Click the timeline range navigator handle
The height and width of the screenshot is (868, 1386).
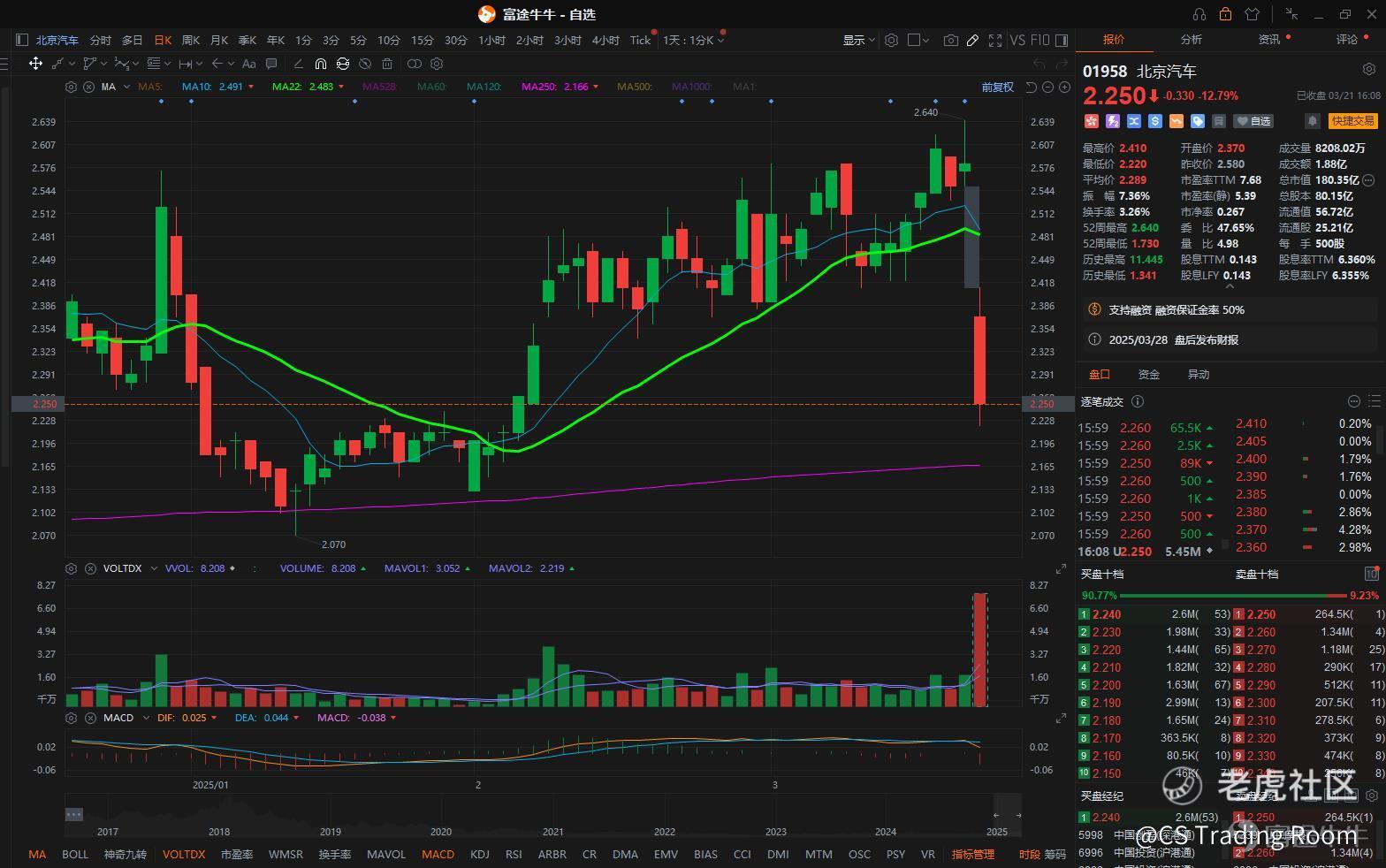coord(74,814)
